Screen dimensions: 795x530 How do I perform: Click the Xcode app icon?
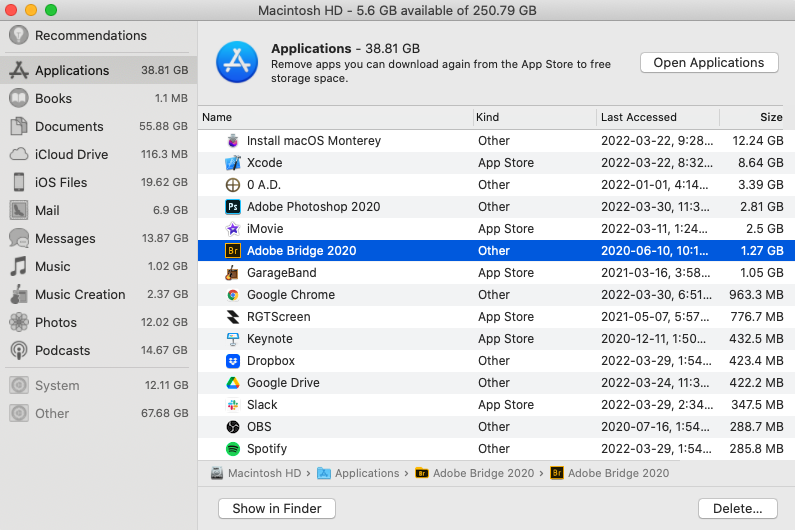point(232,163)
